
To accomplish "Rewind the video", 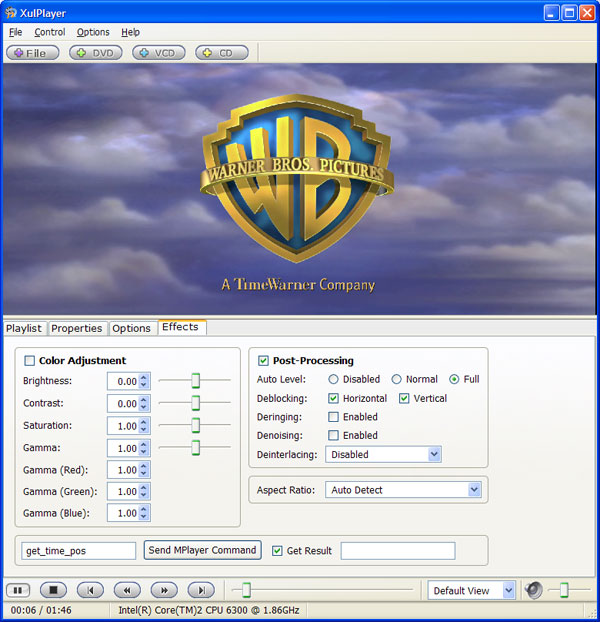I will point(127,590).
